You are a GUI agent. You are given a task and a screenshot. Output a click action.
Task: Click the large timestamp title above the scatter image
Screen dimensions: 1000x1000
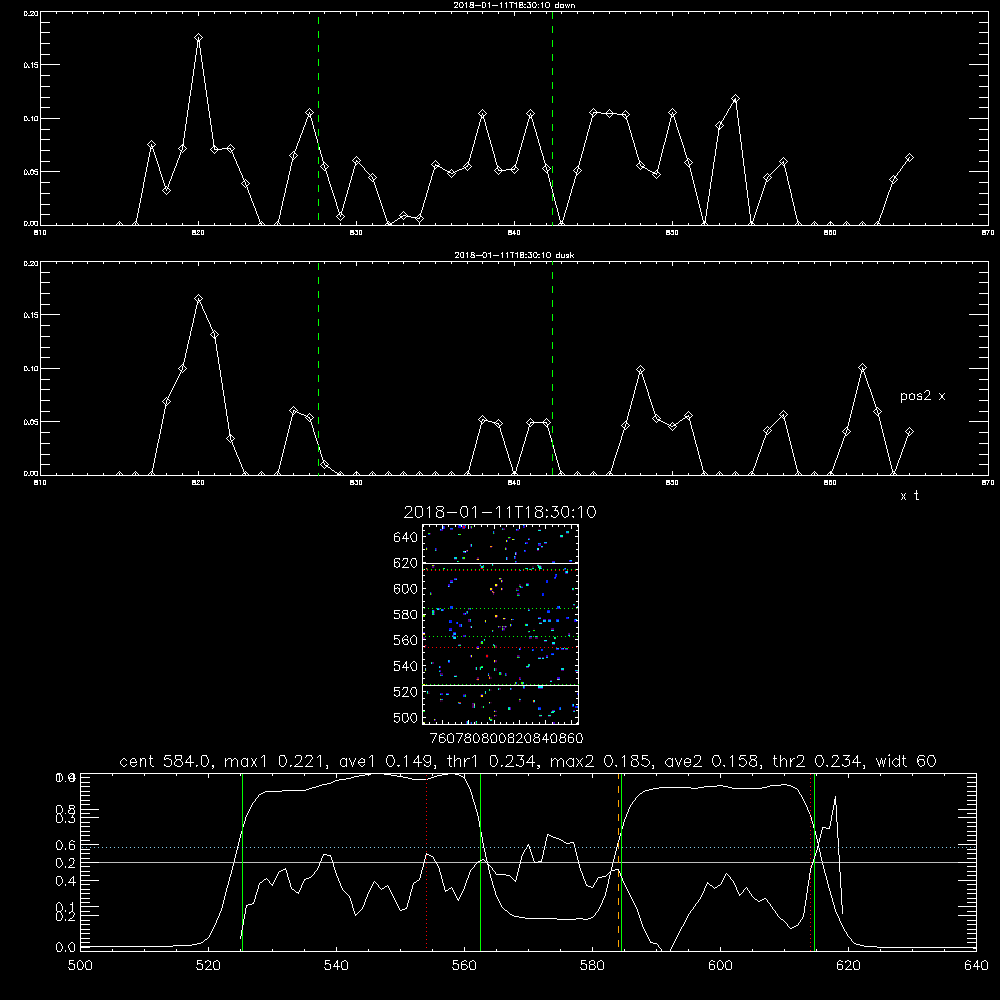click(x=500, y=512)
